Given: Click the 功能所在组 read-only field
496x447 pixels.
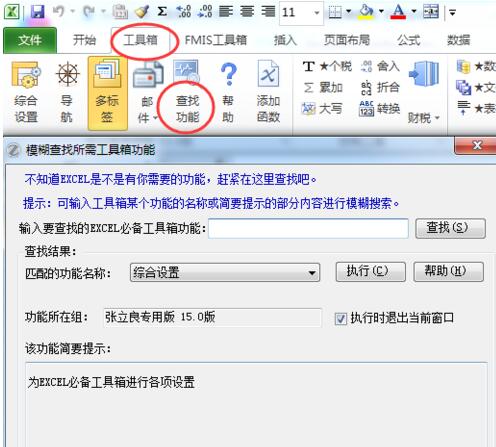Looking at the screenshot, I should click(213, 317).
